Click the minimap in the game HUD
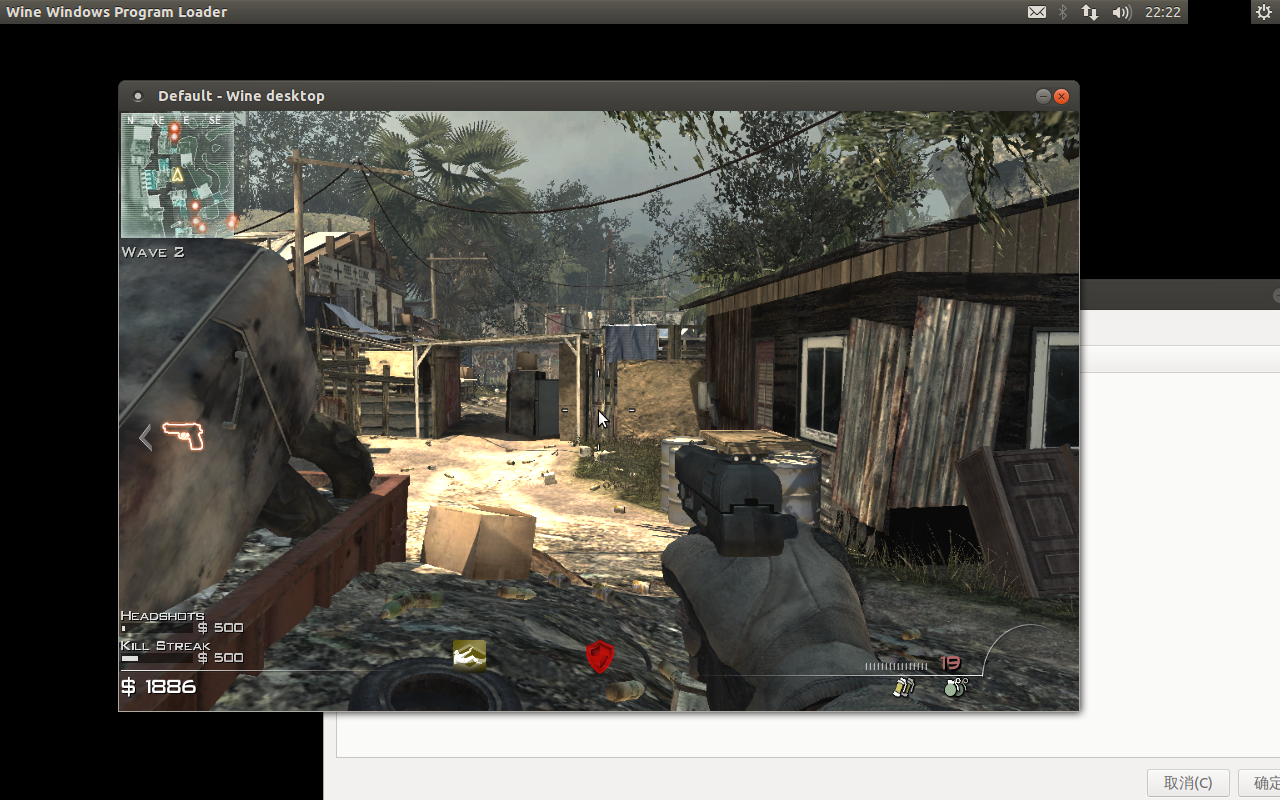This screenshot has width=1280, height=800. click(177, 175)
